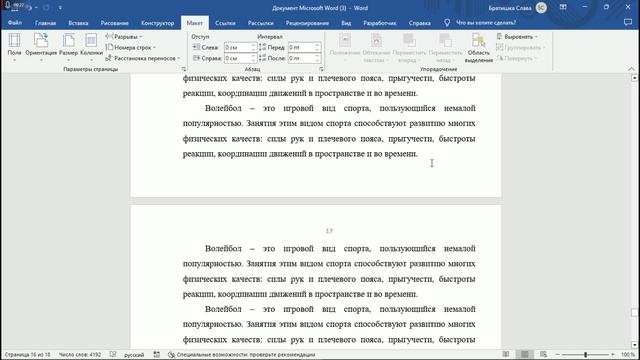640x360 pixels.
Task: Click the proofing errors book icon
Action: click(x=113, y=355)
